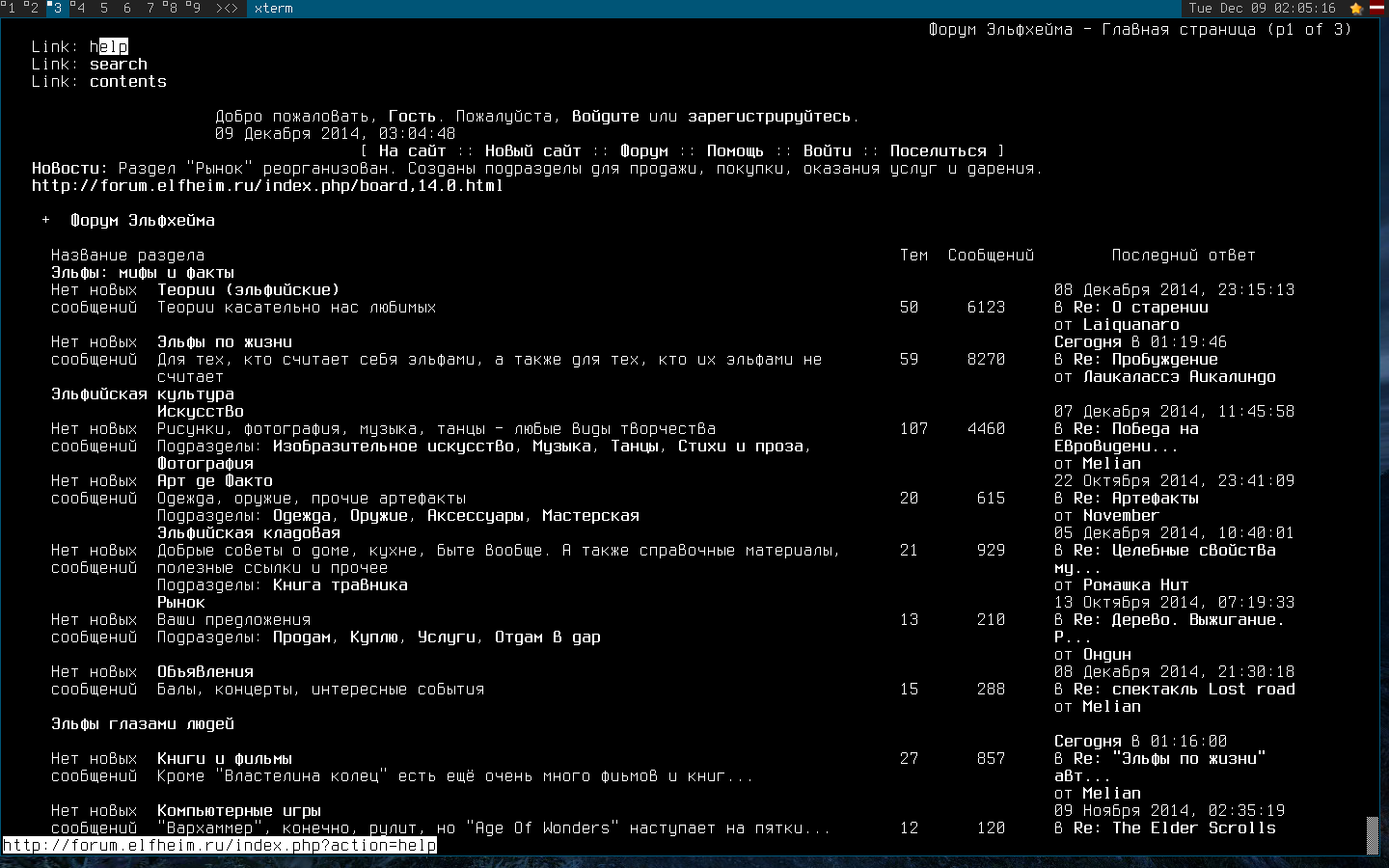Click the red flag icon in the top bar

[x=1377, y=8]
